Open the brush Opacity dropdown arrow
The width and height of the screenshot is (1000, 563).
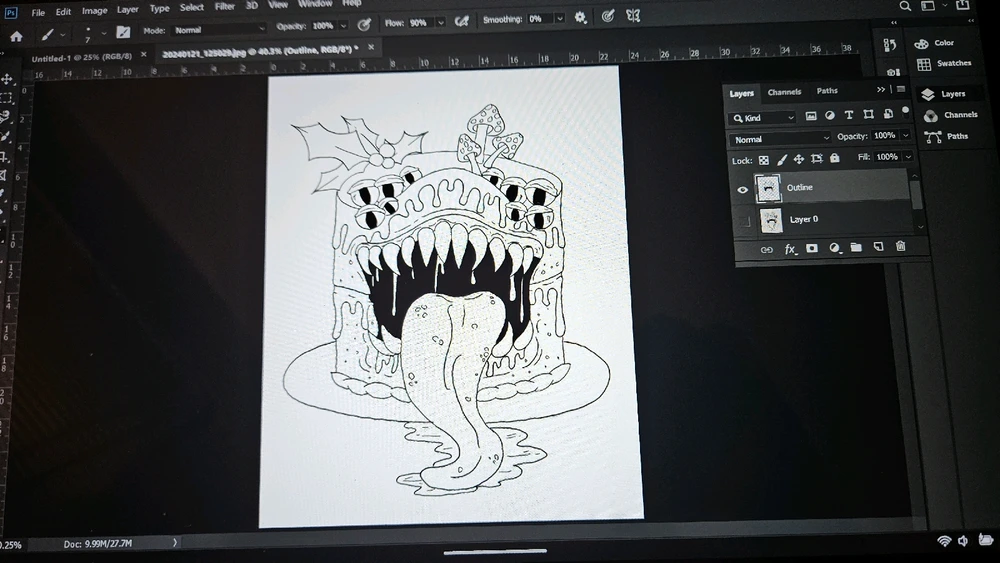click(x=343, y=25)
